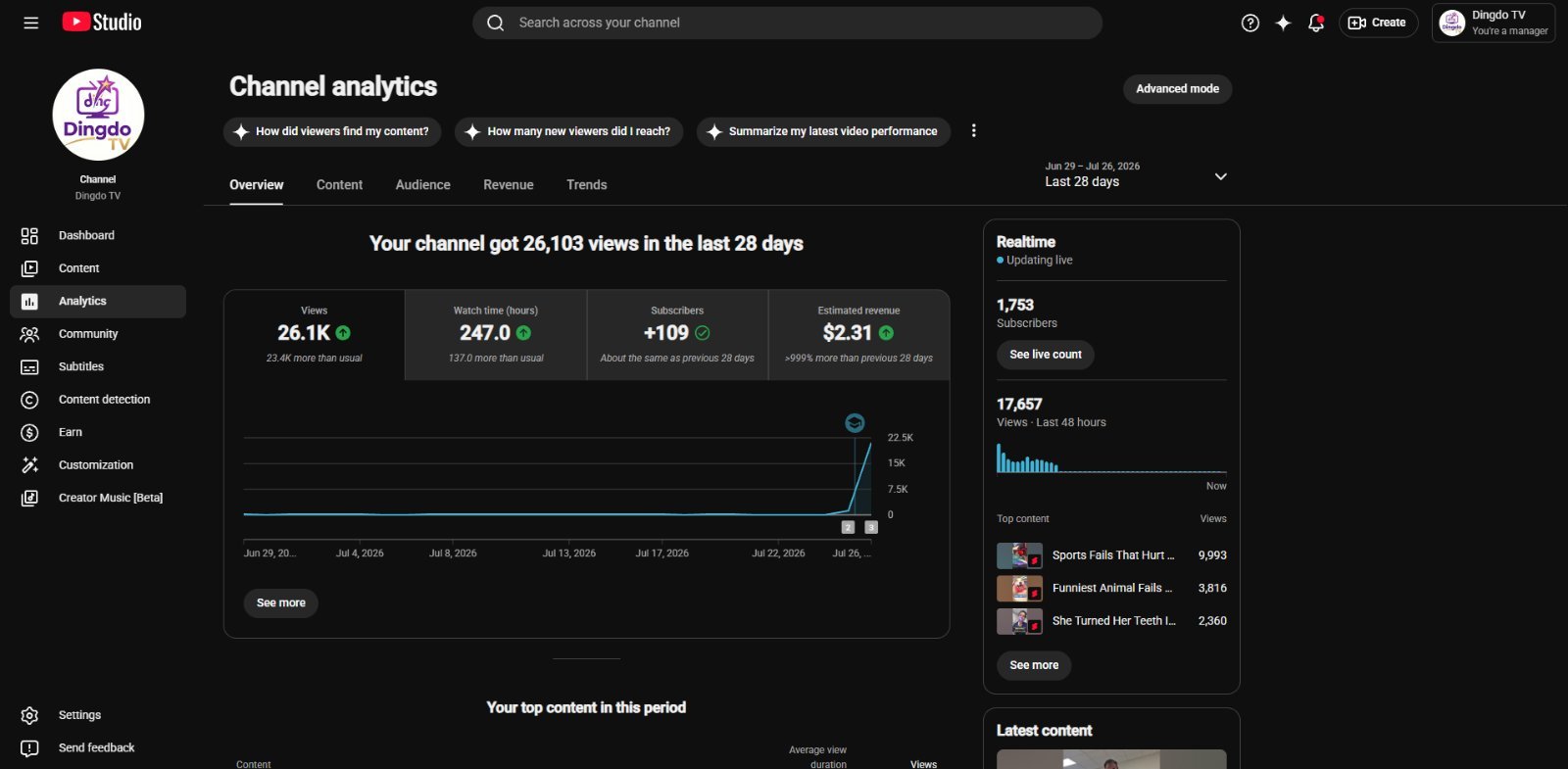Click the See live count button
Screen dimensions: 1568x769
point(1046,355)
